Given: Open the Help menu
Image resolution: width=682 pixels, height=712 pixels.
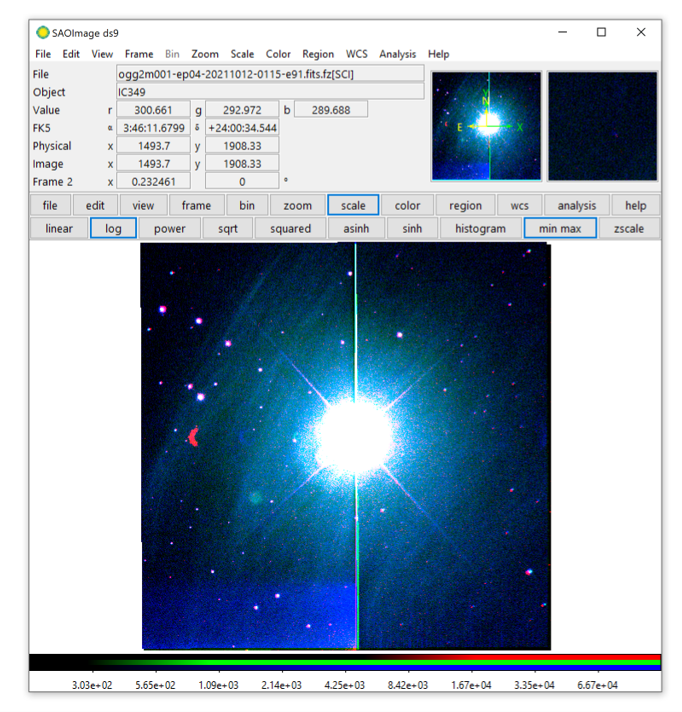Looking at the screenshot, I should [439, 54].
